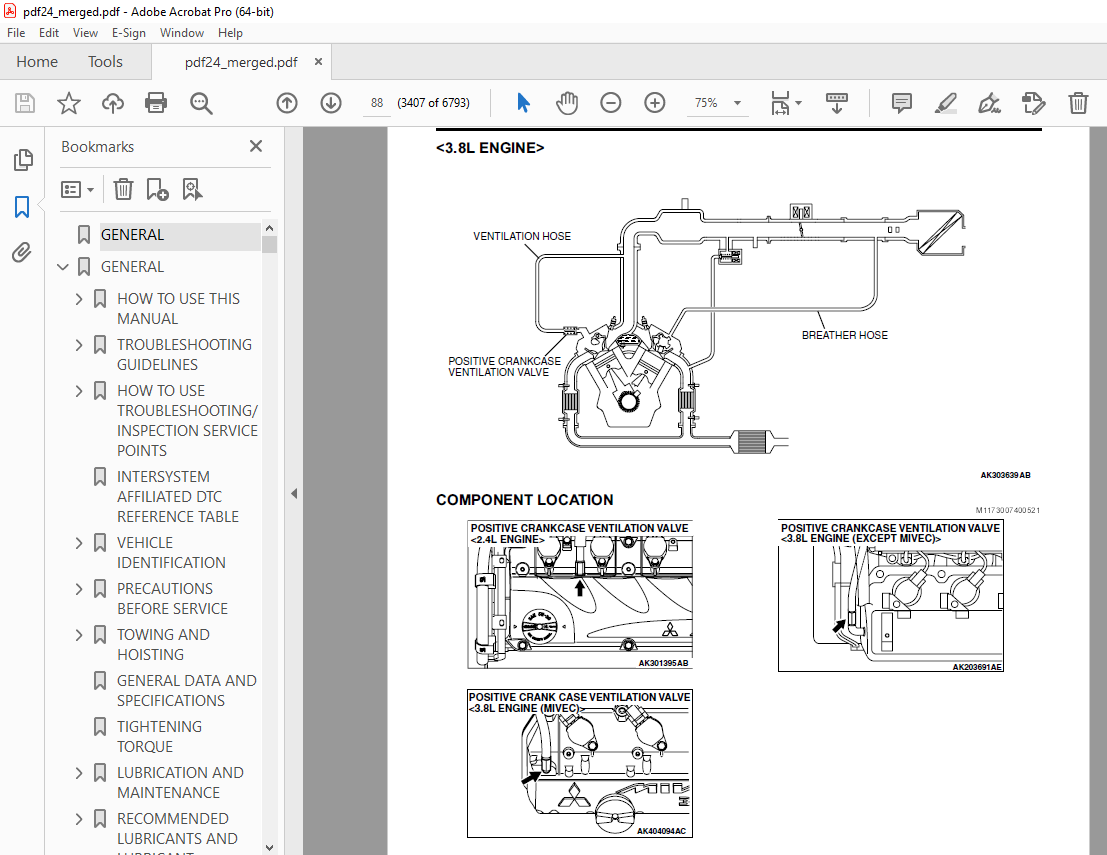Image resolution: width=1107 pixels, height=855 pixels.
Task: Upload file to cloud icon
Action: tap(112, 103)
